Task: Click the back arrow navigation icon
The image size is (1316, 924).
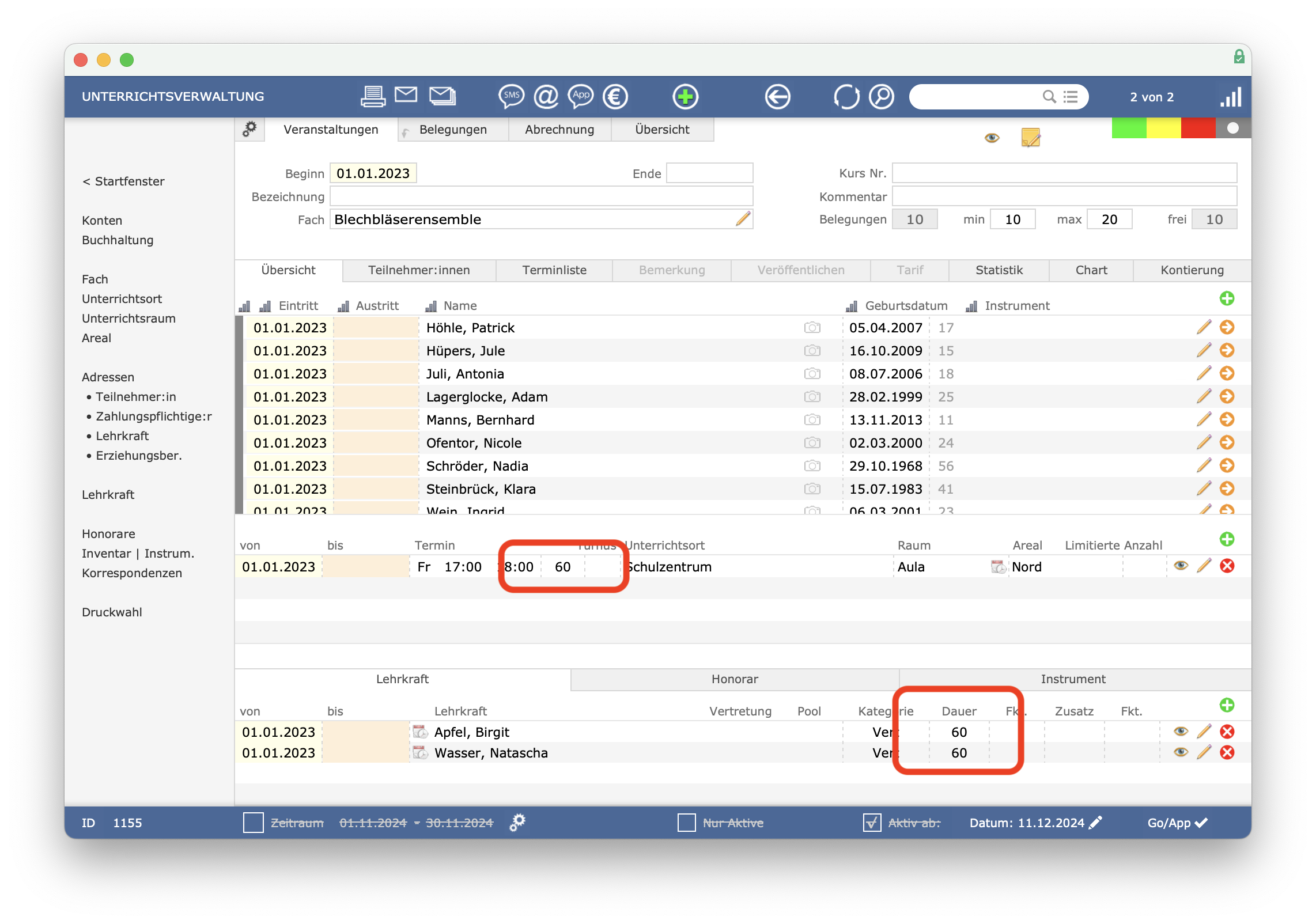Action: pos(777,97)
